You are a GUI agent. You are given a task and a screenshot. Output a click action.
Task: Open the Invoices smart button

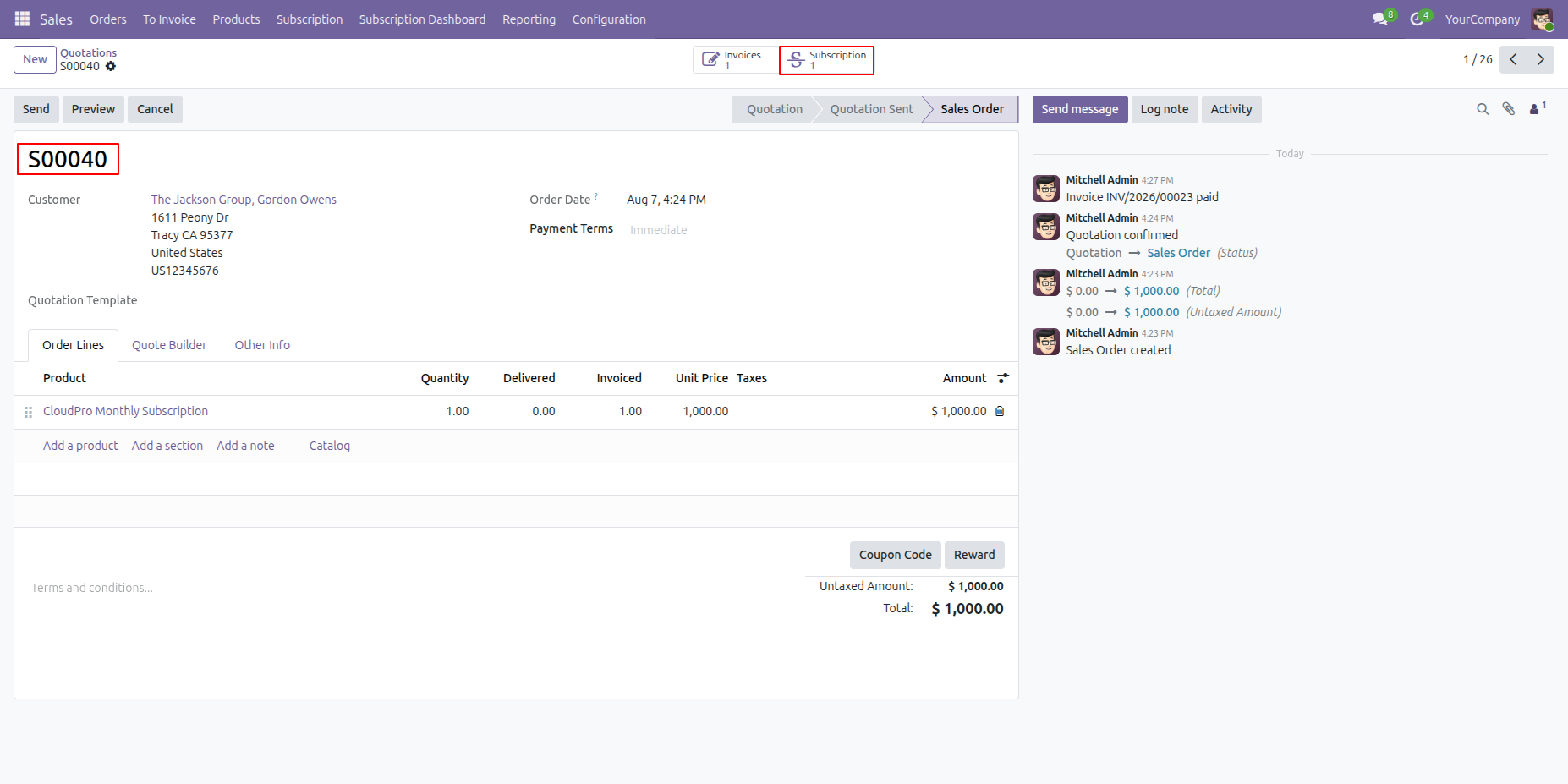tap(735, 60)
